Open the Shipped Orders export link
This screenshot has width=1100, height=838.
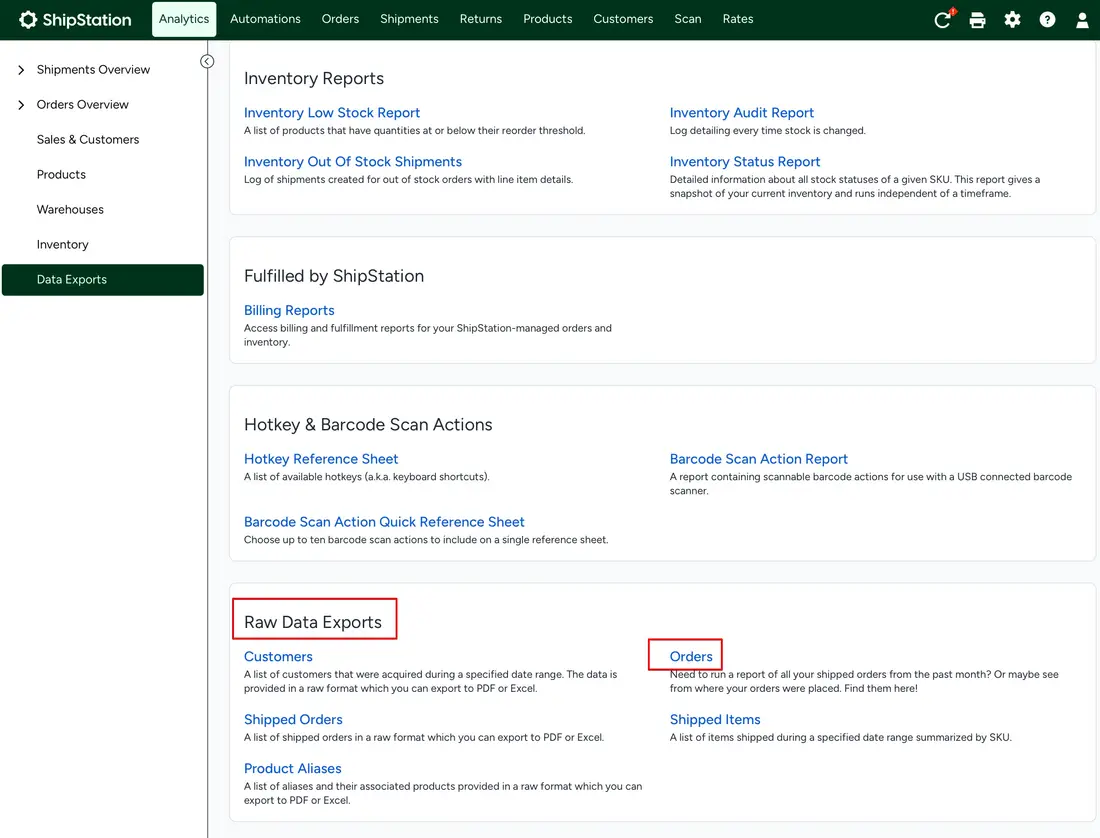point(293,720)
